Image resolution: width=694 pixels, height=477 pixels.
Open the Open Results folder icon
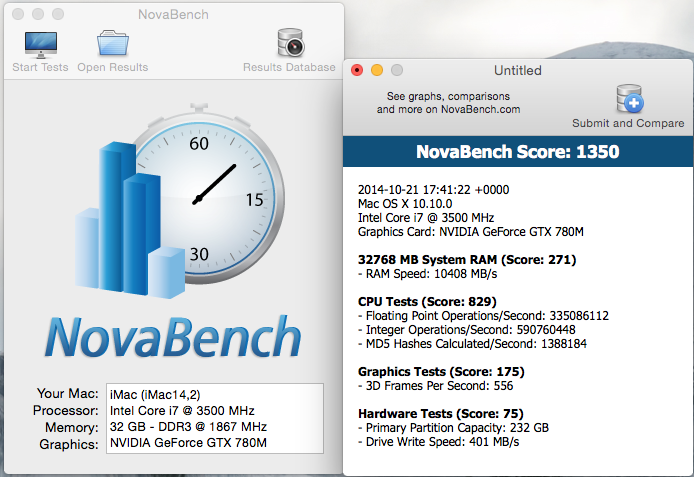pyautogui.click(x=113, y=43)
